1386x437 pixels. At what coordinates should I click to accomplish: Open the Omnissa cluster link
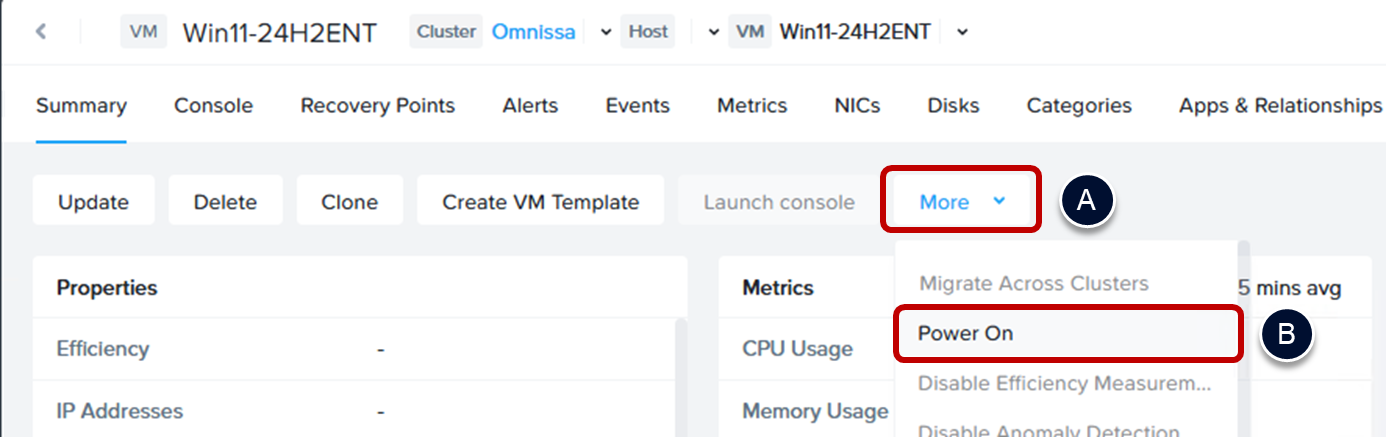(x=533, y=32)
